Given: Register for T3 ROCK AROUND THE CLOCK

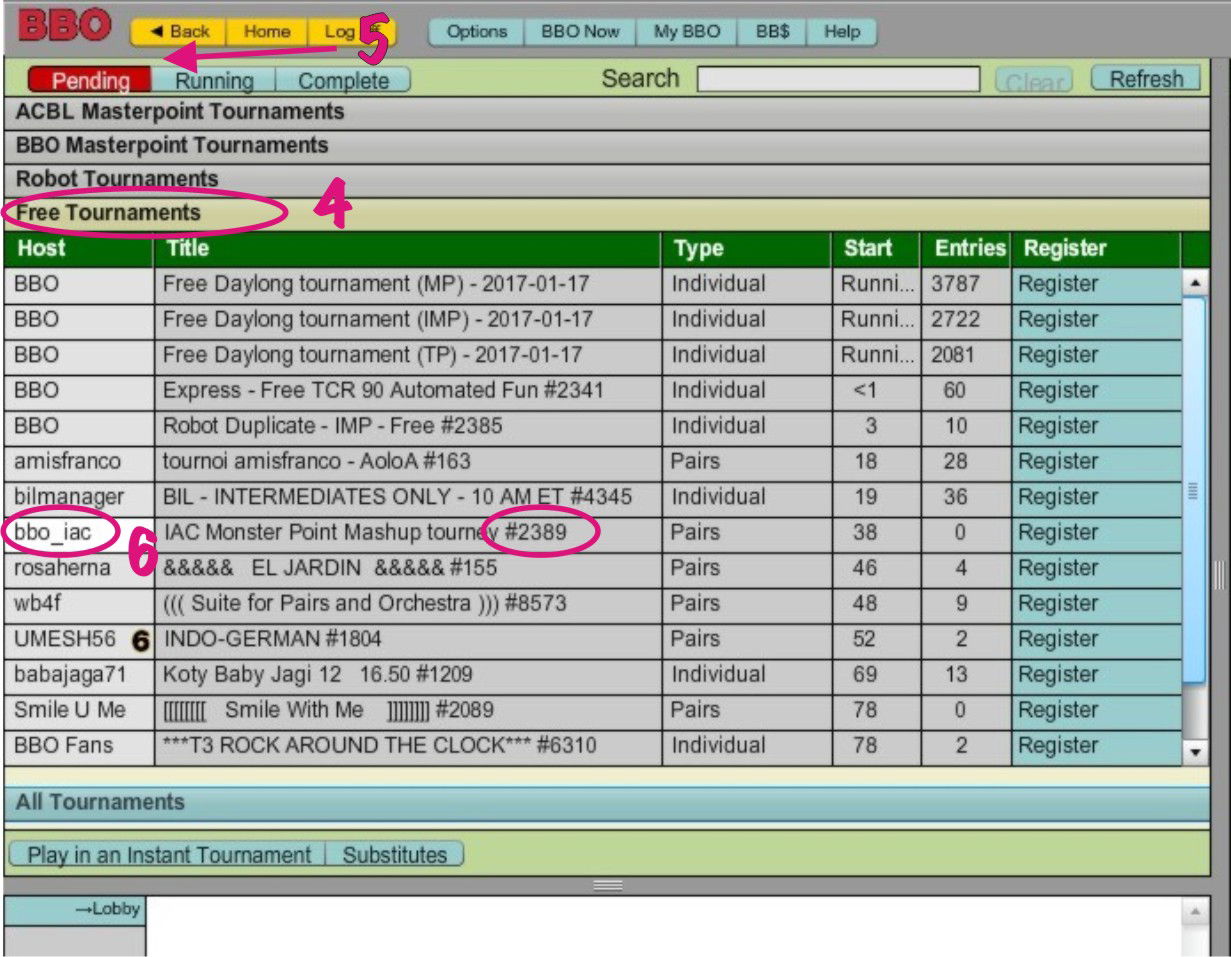Looking at the screenshot, I should (x=1096, y=746).
